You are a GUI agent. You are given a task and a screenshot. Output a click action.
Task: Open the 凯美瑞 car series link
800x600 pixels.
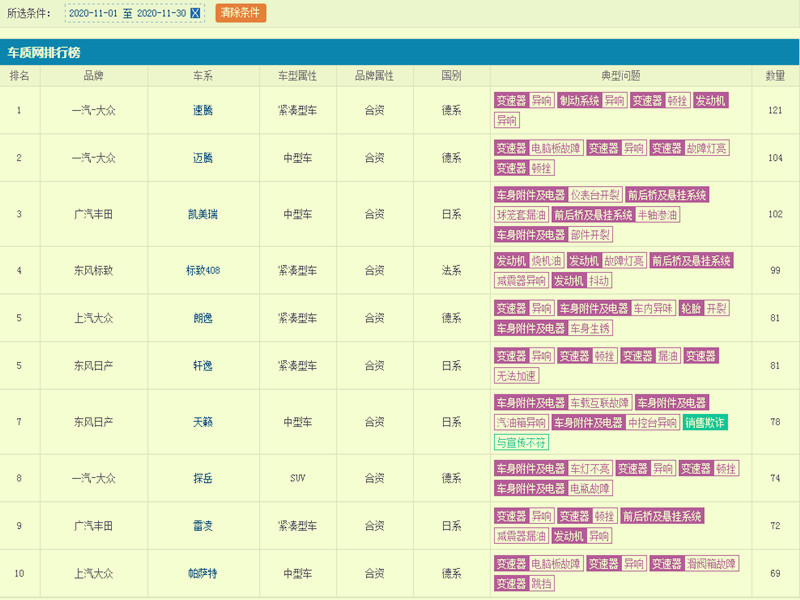click(x=203, y=214)
